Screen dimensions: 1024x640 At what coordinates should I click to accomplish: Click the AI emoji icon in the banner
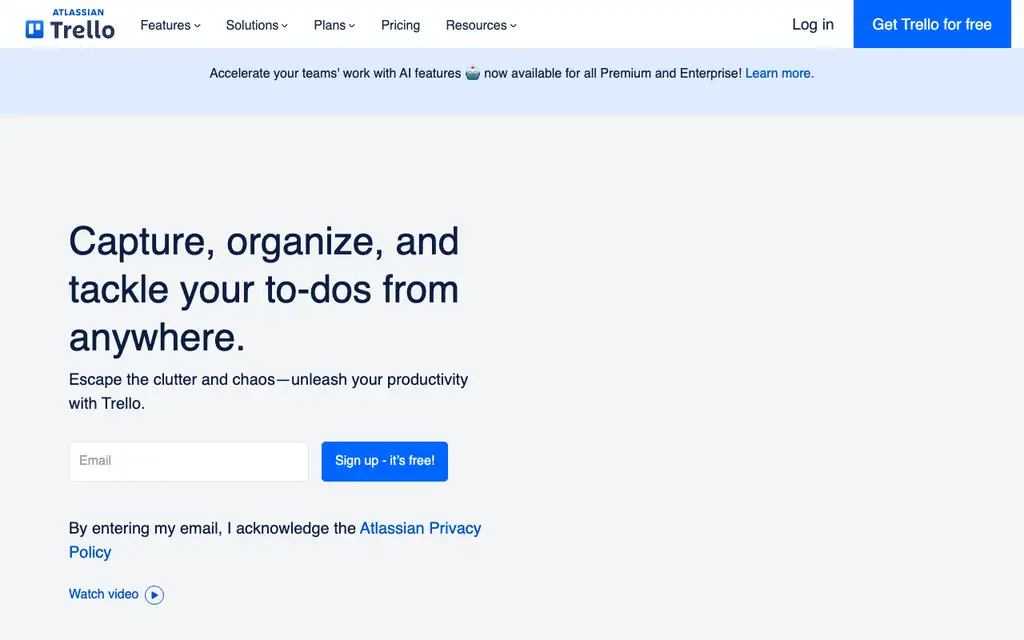[x=473, y=73]
